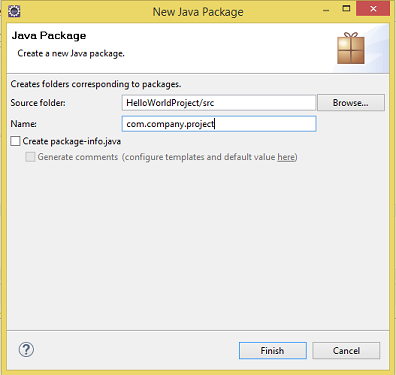Focus the Source folder text field
The height and width of the screenshot is (375, 396).
point(219,103)
